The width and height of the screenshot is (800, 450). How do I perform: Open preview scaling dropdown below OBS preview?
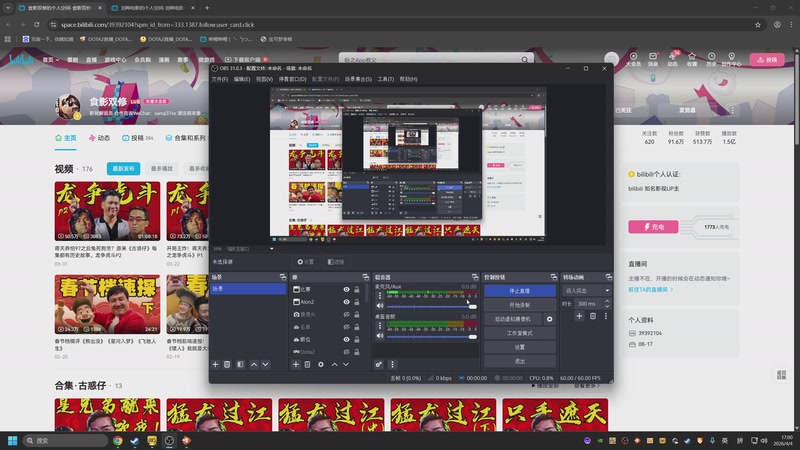pyautogui.click(x=272, y=249)
